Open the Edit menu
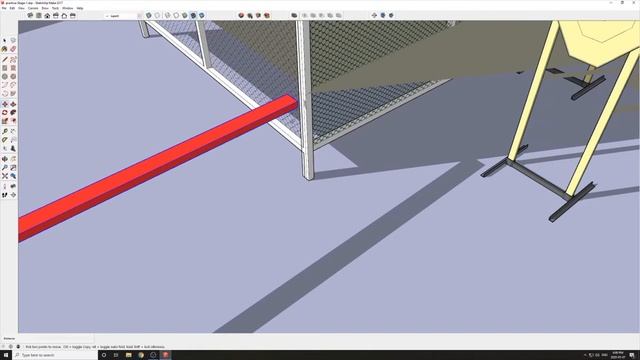 click(x=12, y=8)
